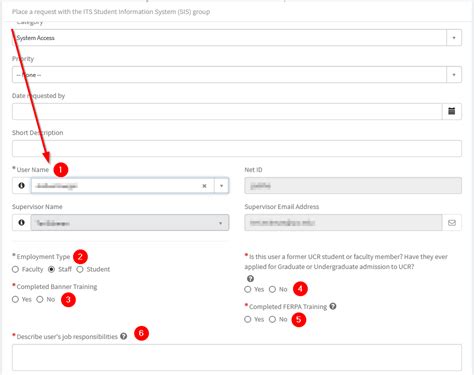The height and width of the screenshot is (375, 474).
Task: Select Staff employment type
Action: click(51, 269)
